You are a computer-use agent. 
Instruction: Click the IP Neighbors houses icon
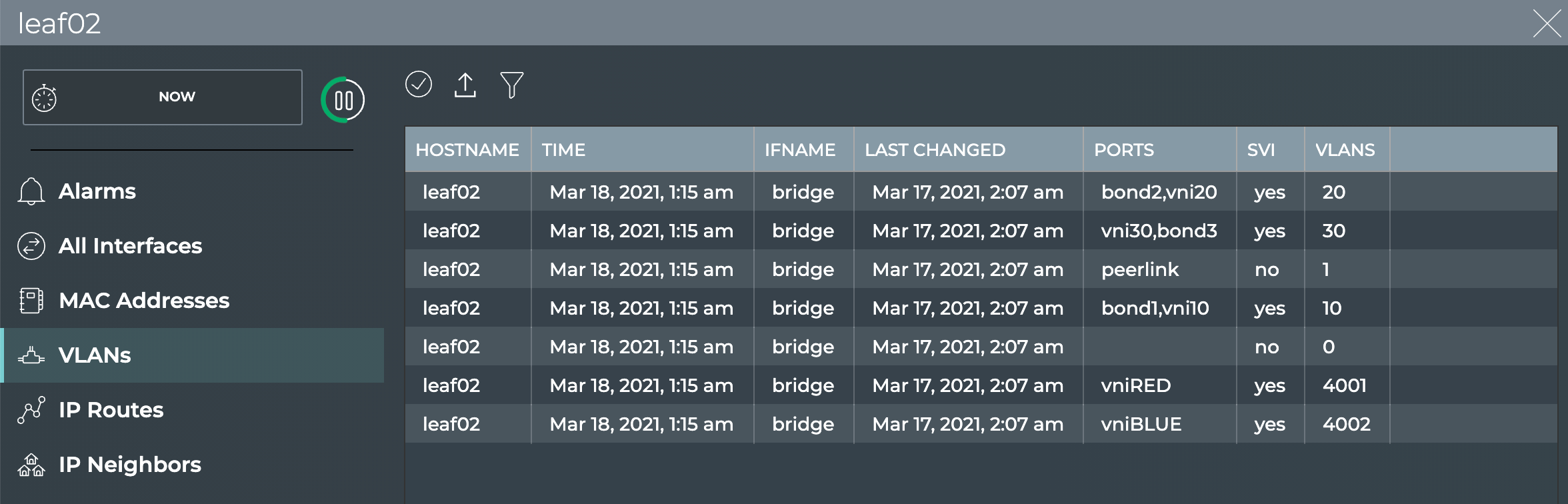[31, 465]
